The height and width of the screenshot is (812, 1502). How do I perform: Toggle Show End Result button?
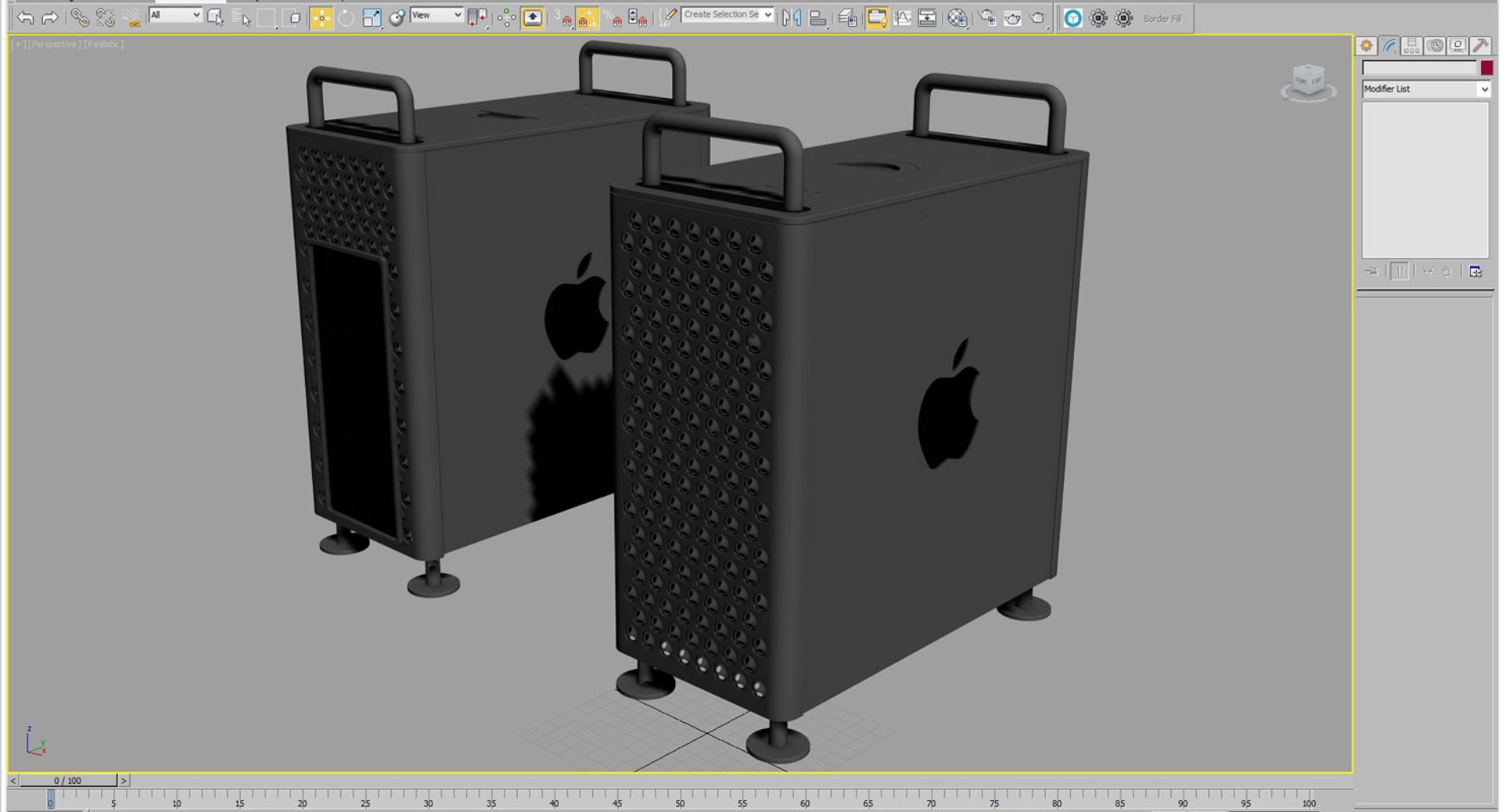[x=1400, y=271]
